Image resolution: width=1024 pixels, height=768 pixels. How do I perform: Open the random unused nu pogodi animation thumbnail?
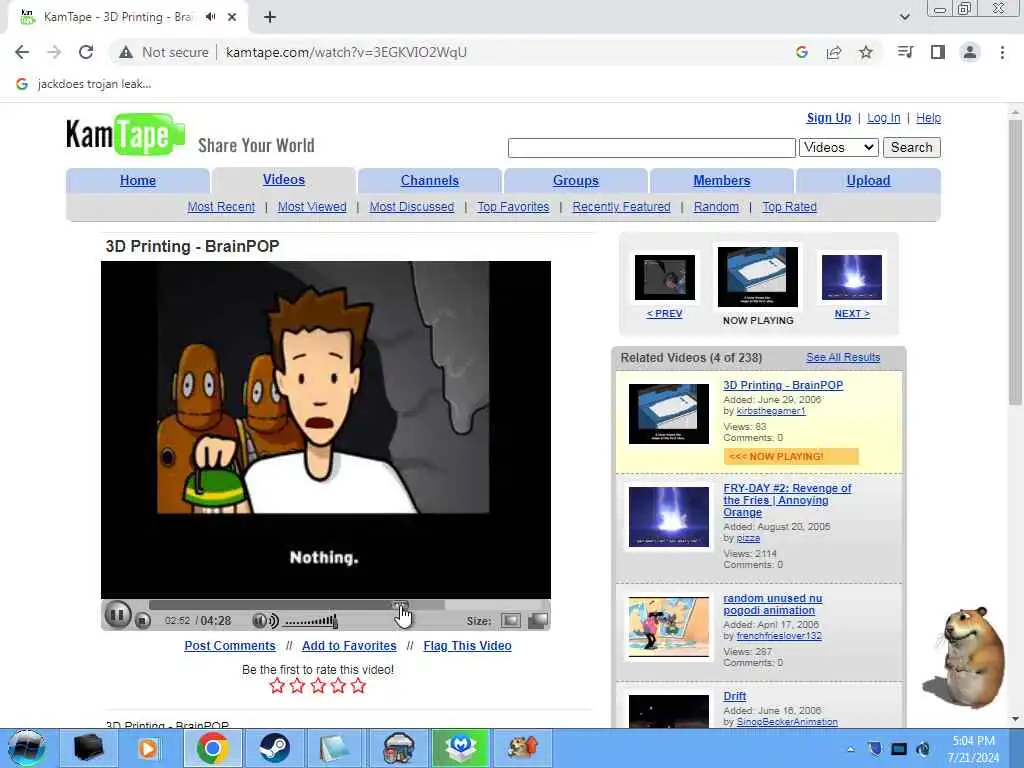pos(669,627)
